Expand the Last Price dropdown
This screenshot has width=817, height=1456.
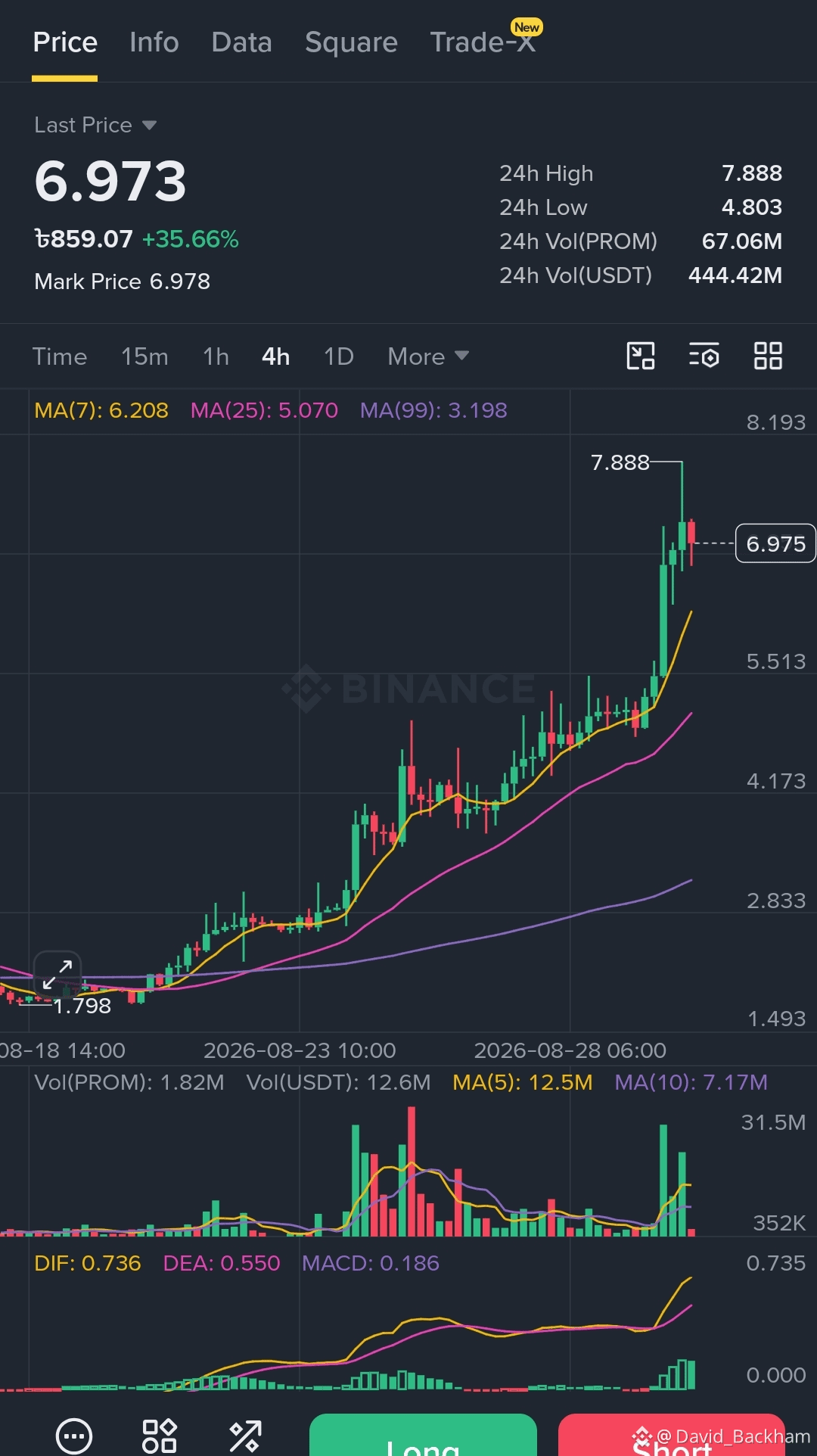click(95, 125)
